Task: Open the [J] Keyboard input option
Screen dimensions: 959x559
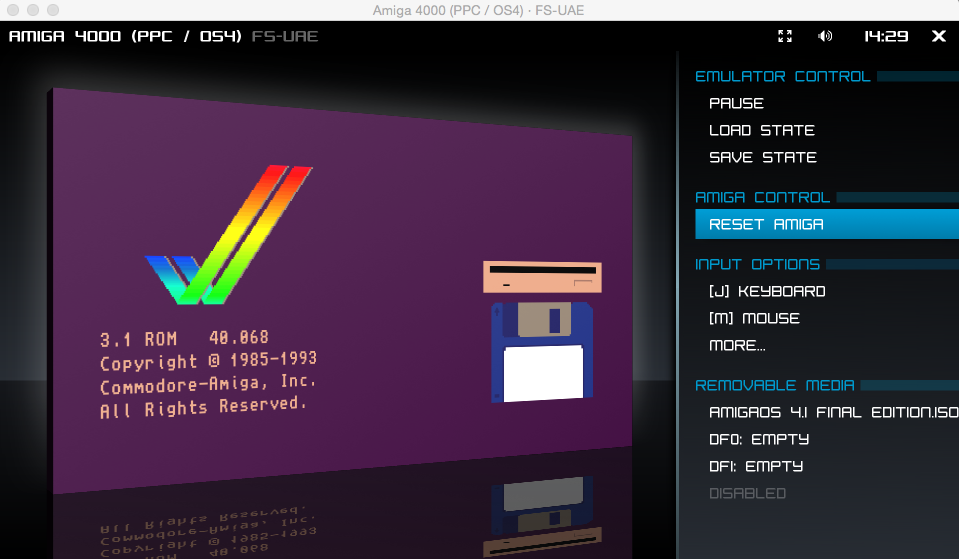Action: (x=767, y=291)
